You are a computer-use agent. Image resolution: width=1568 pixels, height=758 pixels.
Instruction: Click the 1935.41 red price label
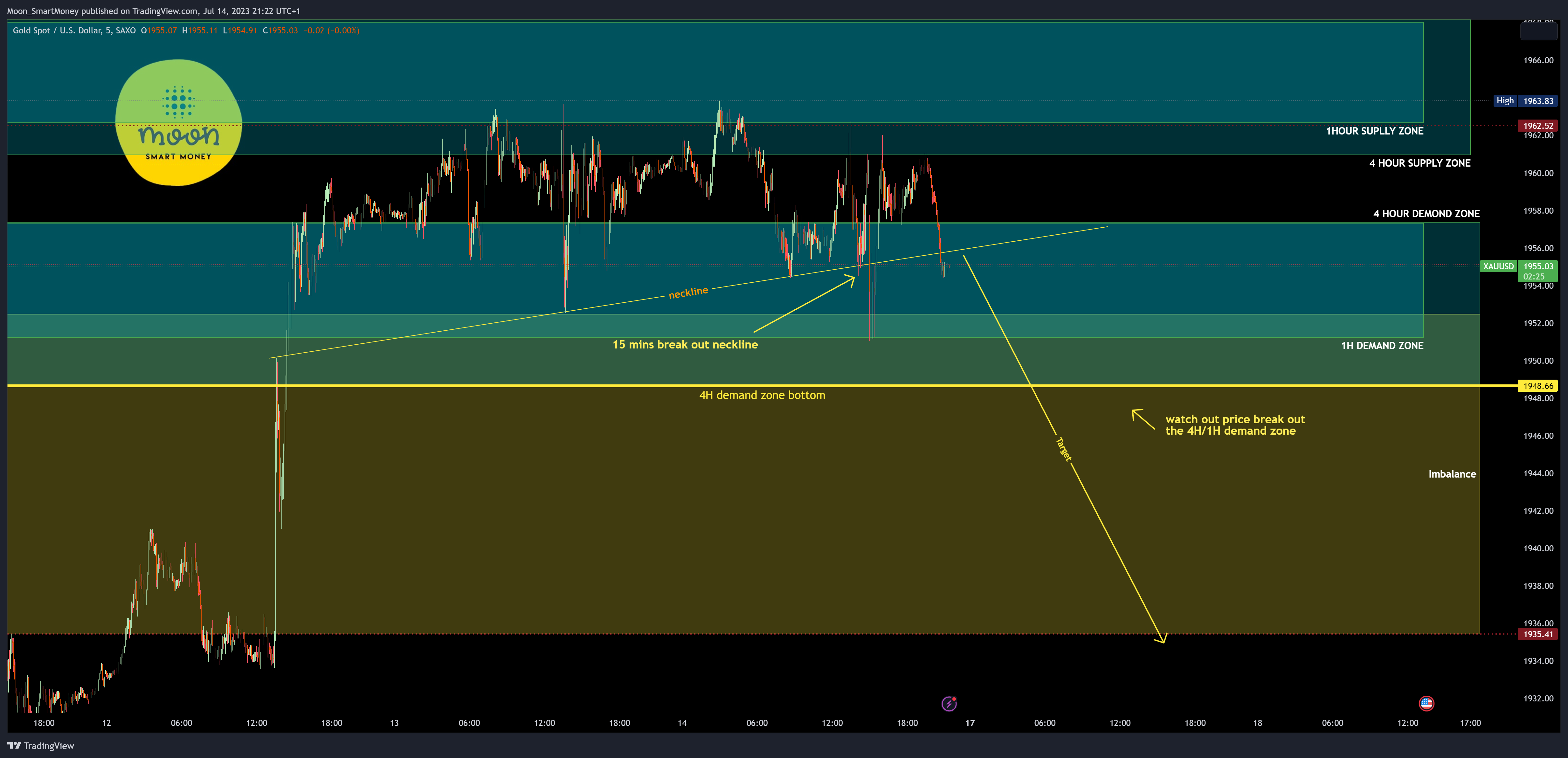pos(1537,634)
